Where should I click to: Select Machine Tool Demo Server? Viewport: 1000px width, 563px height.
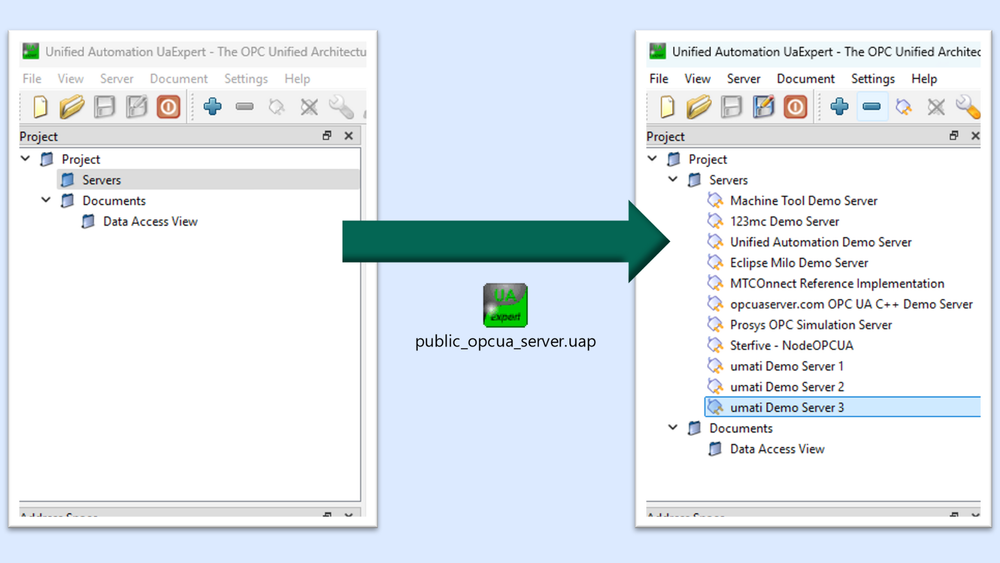804,201
